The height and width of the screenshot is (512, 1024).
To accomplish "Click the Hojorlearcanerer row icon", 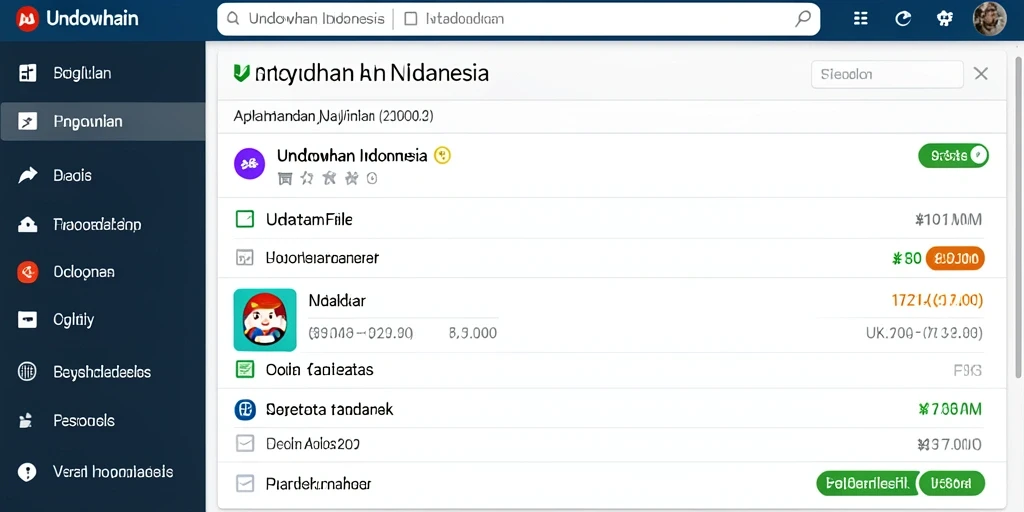I will [x=244, y=258].
